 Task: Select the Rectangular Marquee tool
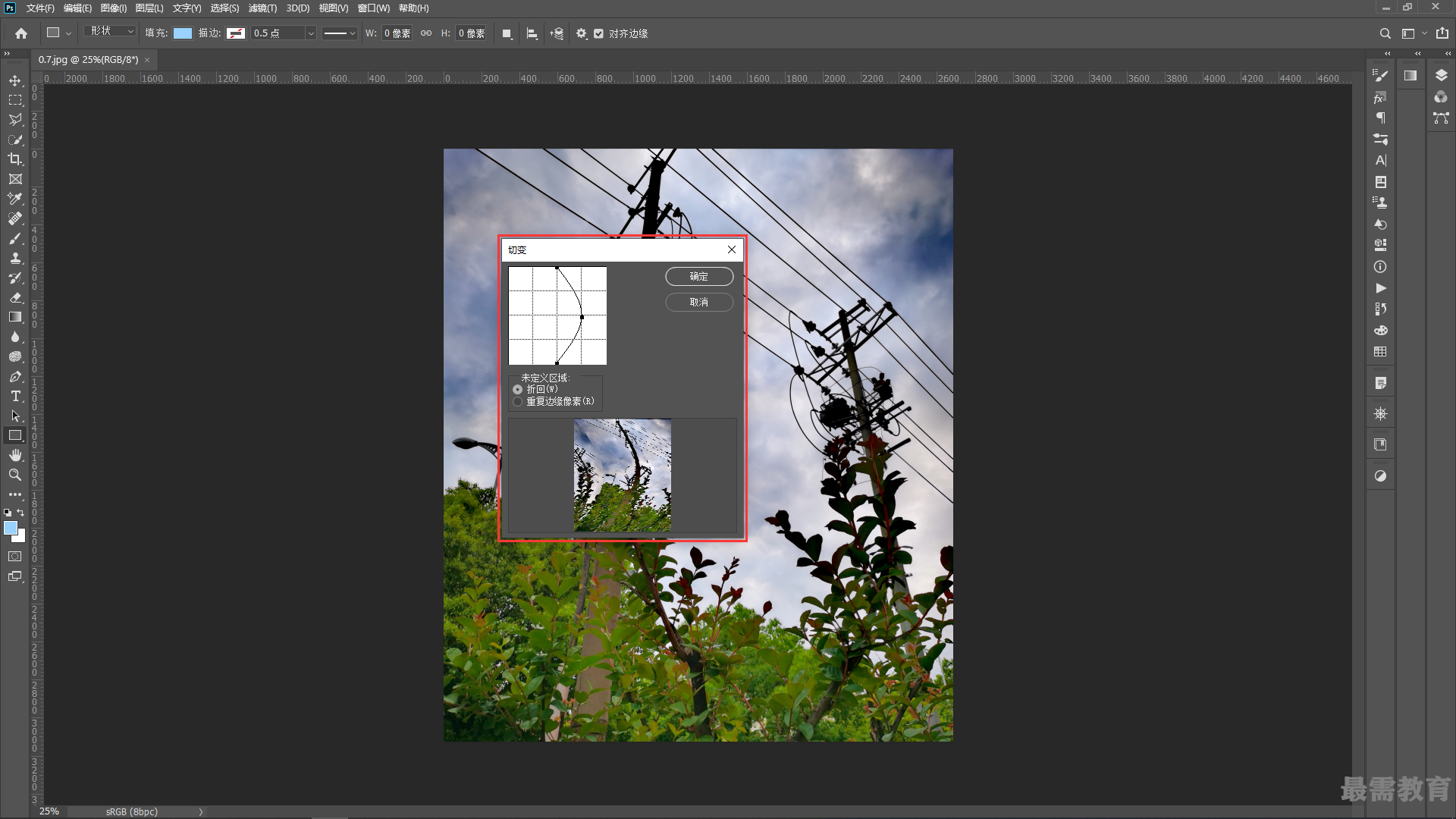click(x=15, y=100)
